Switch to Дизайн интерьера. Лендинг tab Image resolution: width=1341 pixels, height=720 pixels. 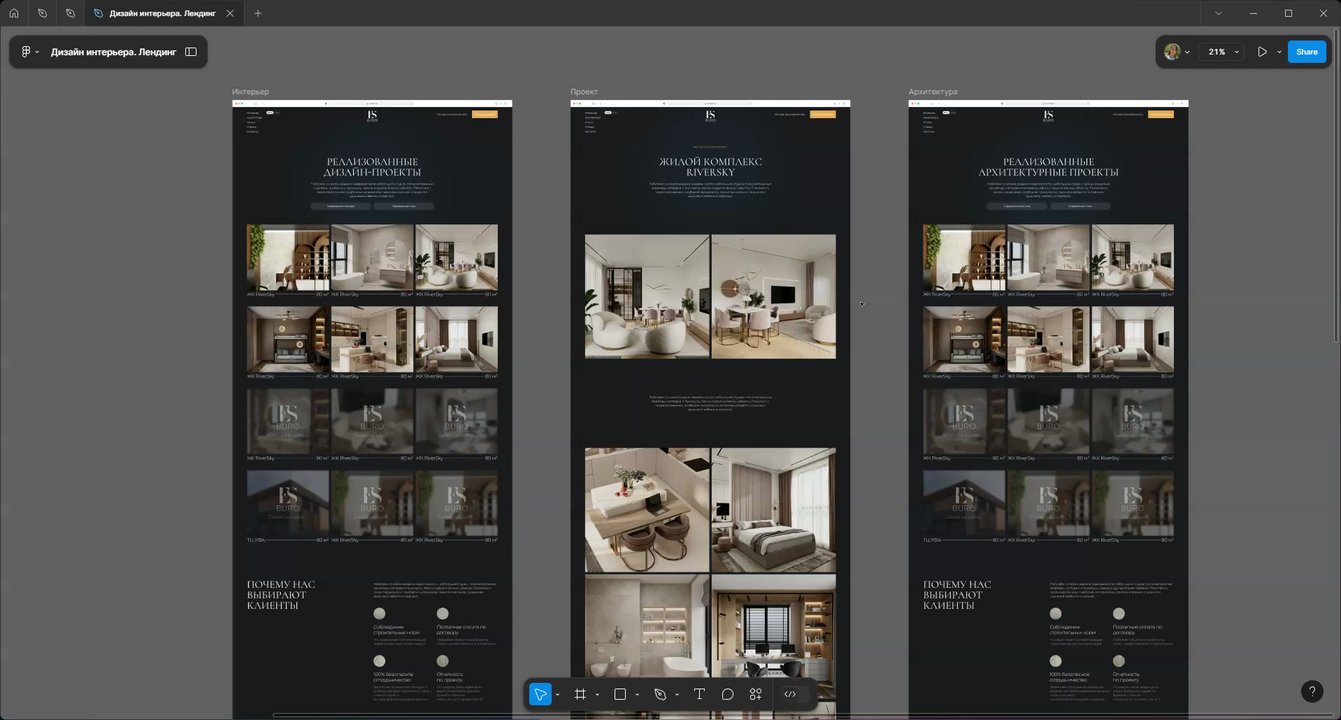click(164, 13)
